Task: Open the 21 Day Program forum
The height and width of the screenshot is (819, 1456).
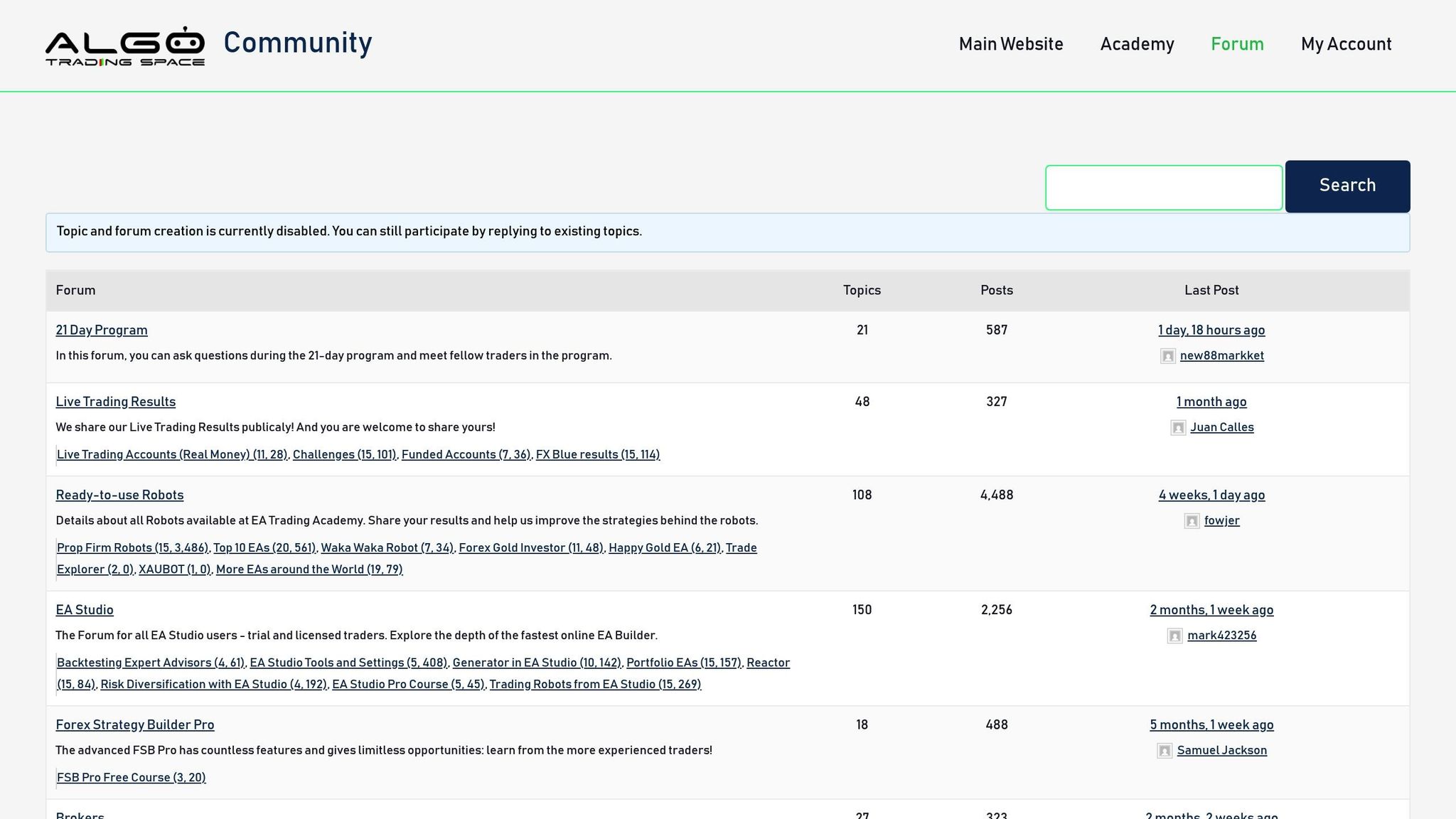Action: click(x=102, y=330)
